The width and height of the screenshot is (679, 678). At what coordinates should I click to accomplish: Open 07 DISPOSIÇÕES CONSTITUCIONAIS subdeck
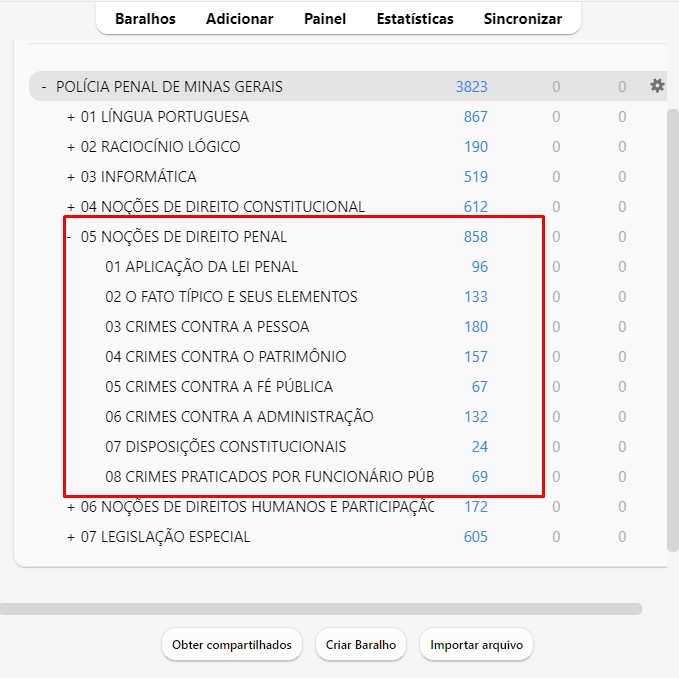point(226,447)
